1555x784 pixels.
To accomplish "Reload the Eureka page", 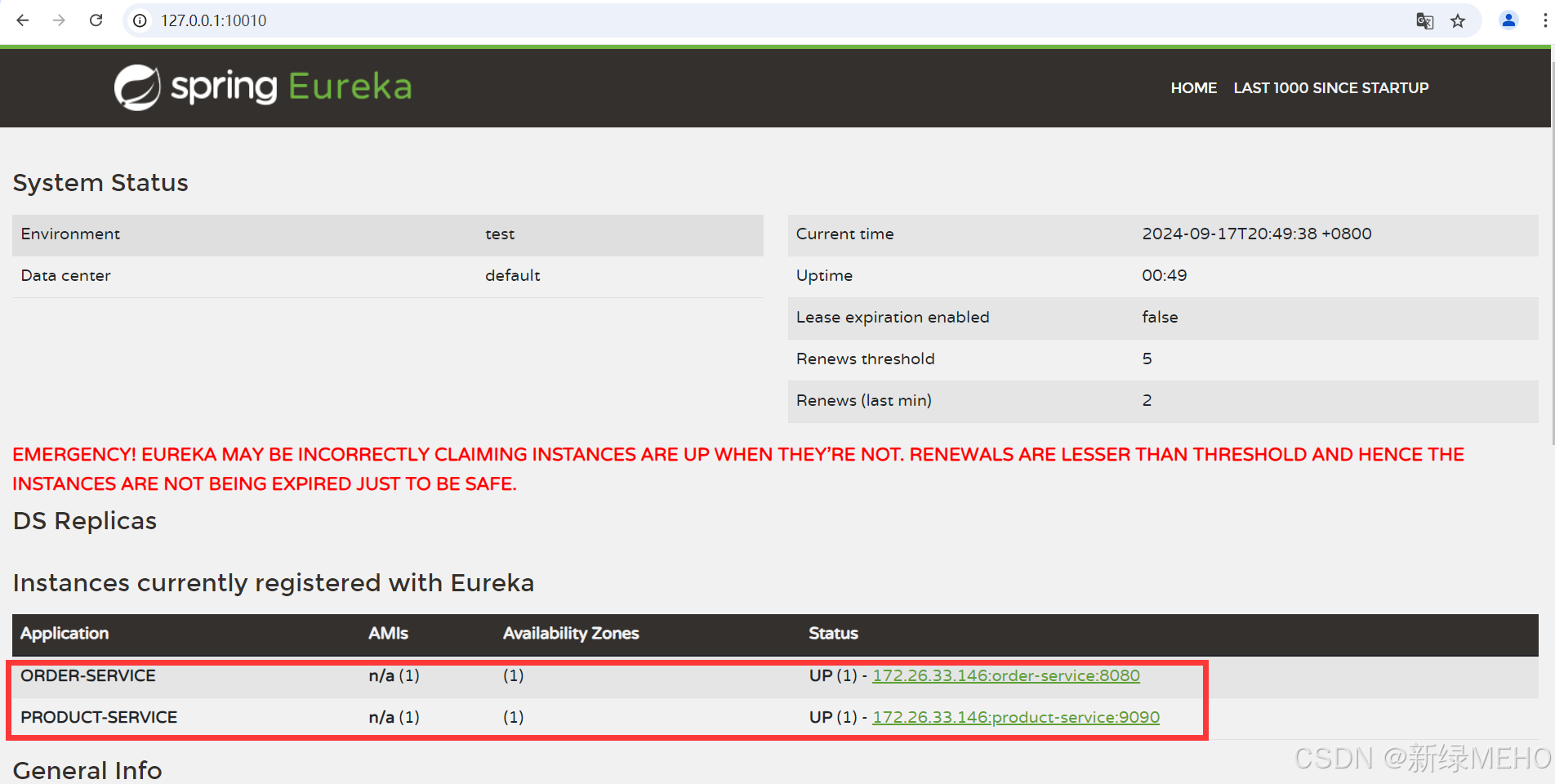I will (96, 20).
